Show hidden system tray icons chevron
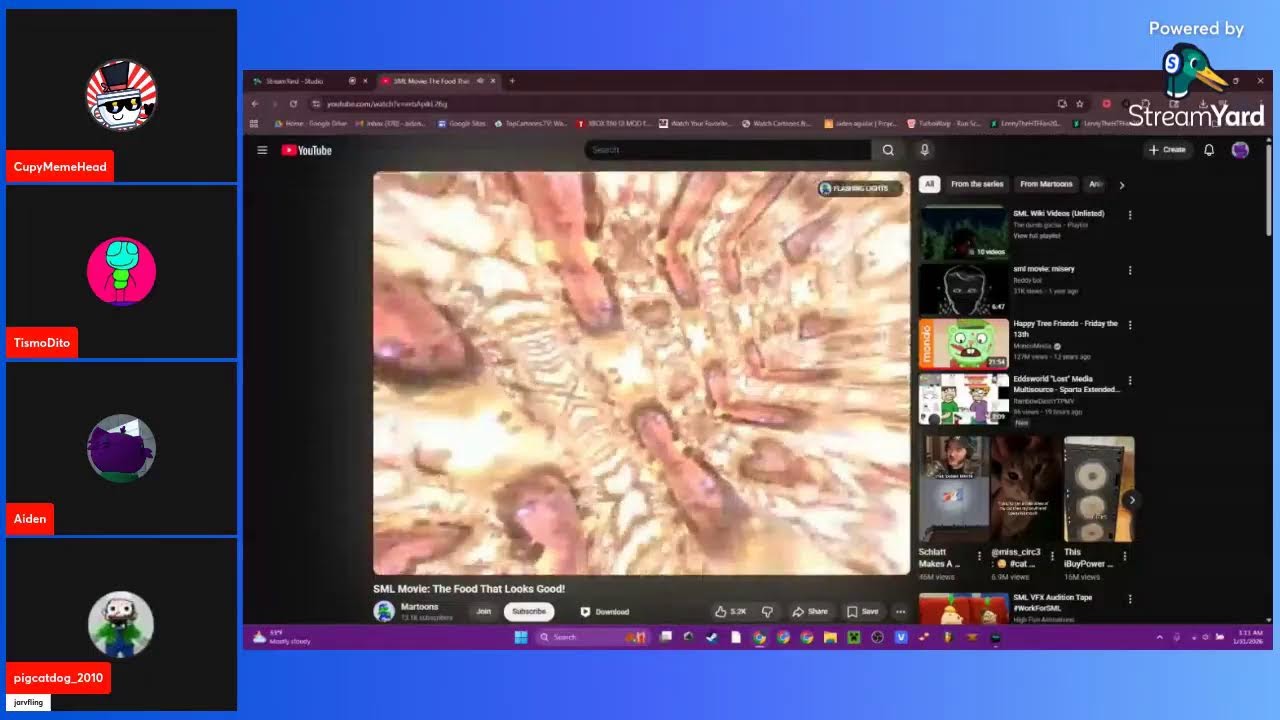 click(1160, 637)
